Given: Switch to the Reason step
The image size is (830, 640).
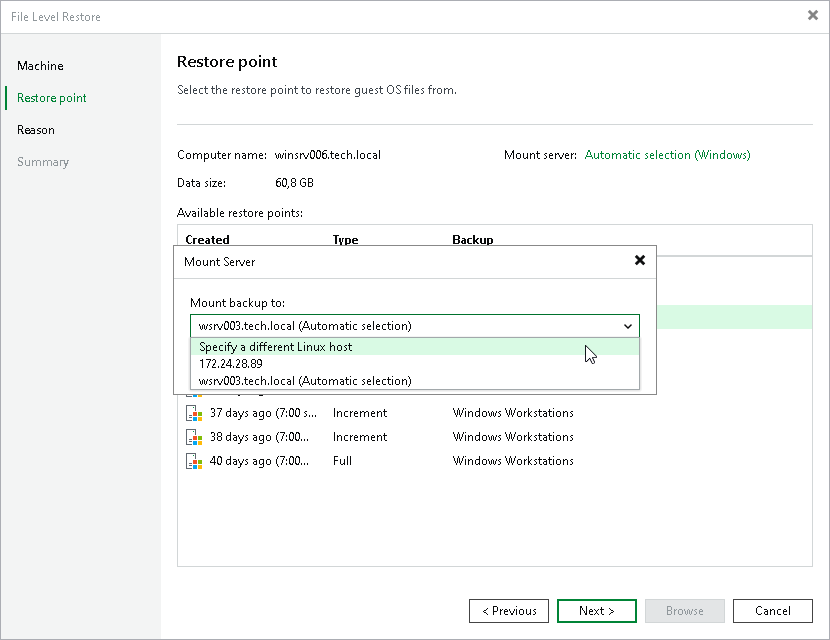Looking at the screenshot, I should coord(35,130).
